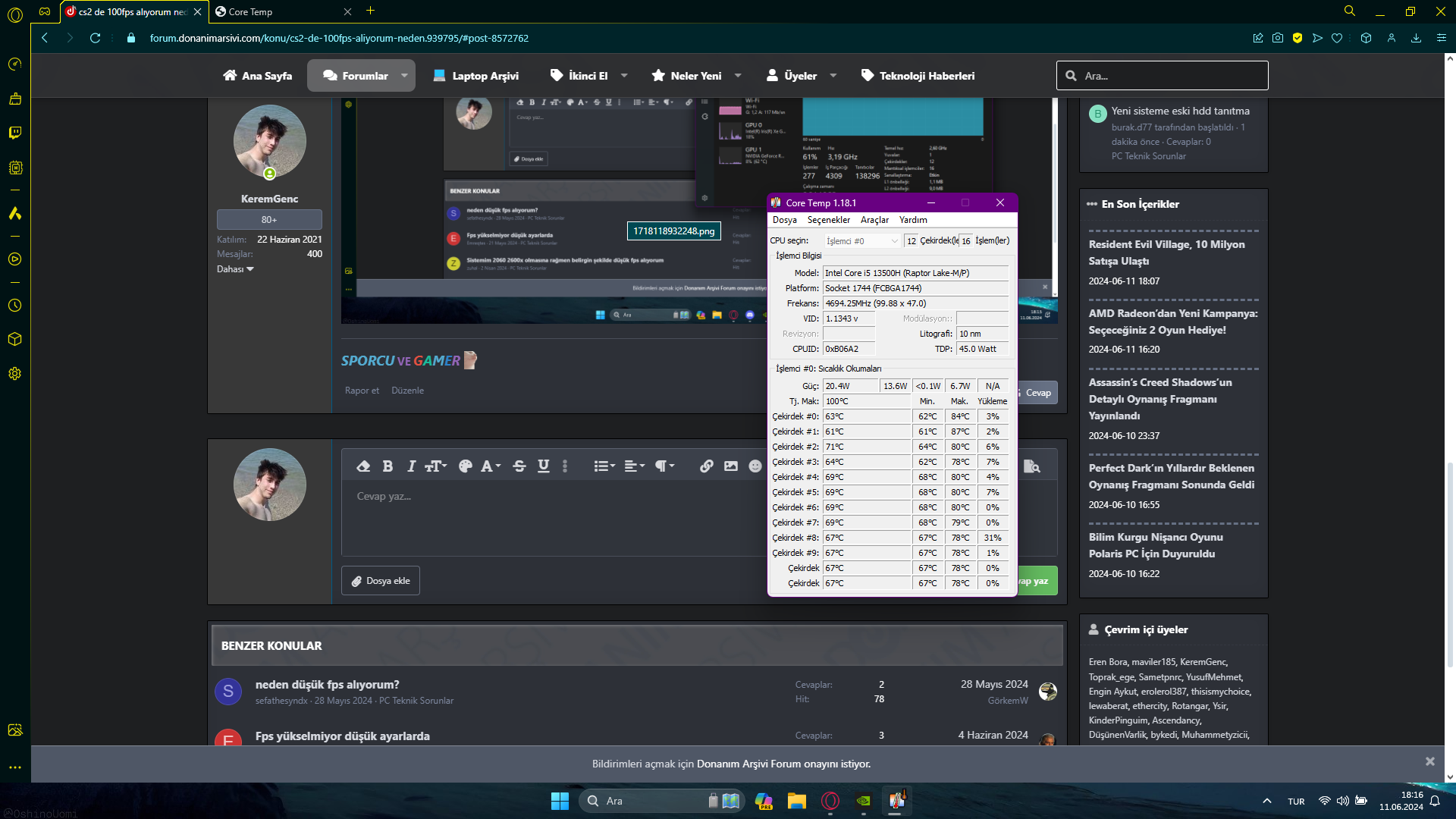Click the forum search Ara field
The width and height of the screenshot is (1456, 819).
coord(1162,76)
